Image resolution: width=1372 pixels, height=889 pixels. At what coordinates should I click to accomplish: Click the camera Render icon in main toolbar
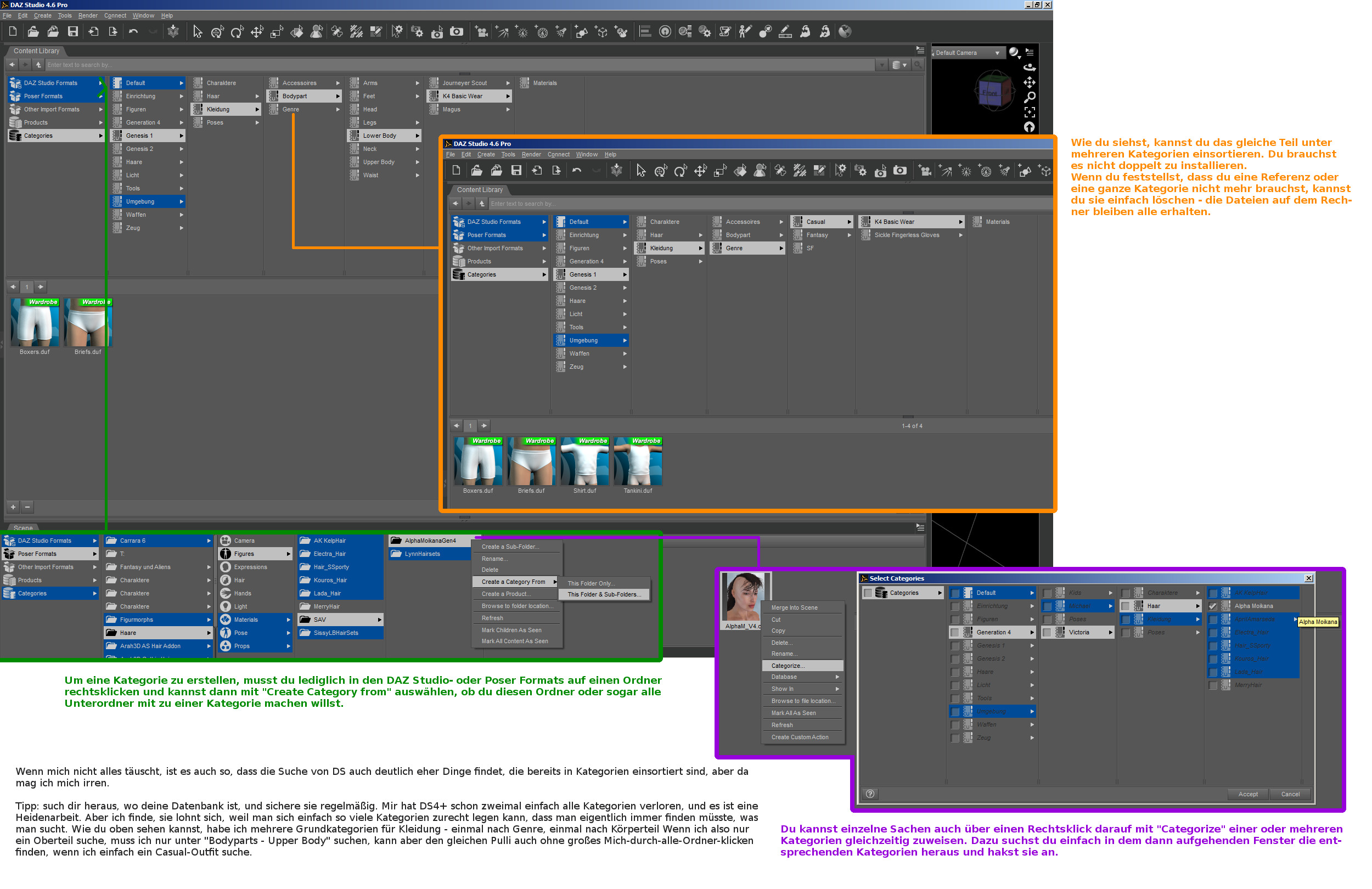(x=457, y=32)
